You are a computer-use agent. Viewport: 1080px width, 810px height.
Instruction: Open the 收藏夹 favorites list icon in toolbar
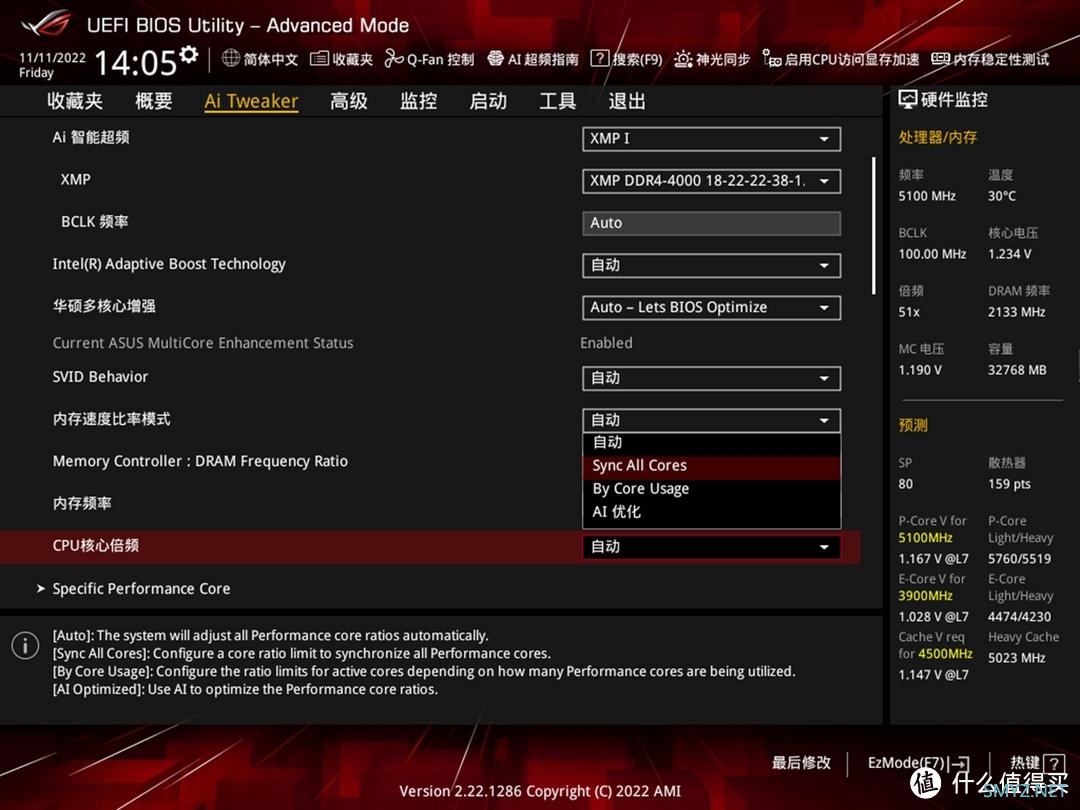pos(319,59)
